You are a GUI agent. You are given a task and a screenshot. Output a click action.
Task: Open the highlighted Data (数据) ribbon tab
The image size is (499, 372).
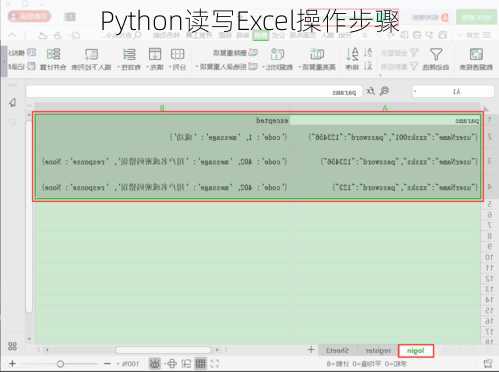click(260, 35)
